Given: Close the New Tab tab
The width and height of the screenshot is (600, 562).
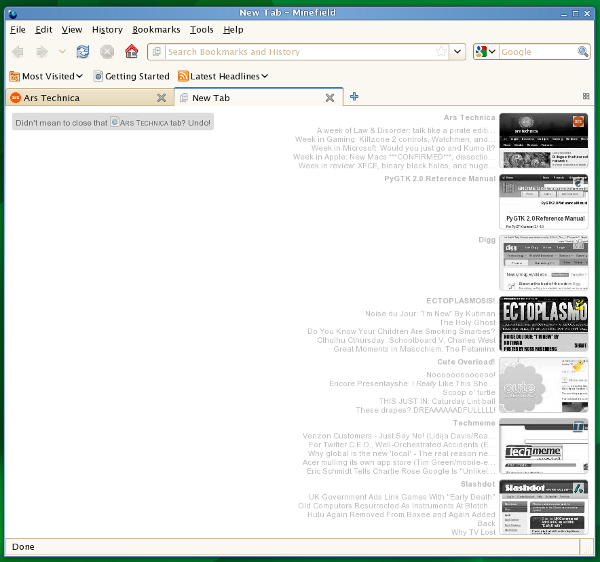Looking at the screenshot, I should pyautogui.click(x=330, y=98).
